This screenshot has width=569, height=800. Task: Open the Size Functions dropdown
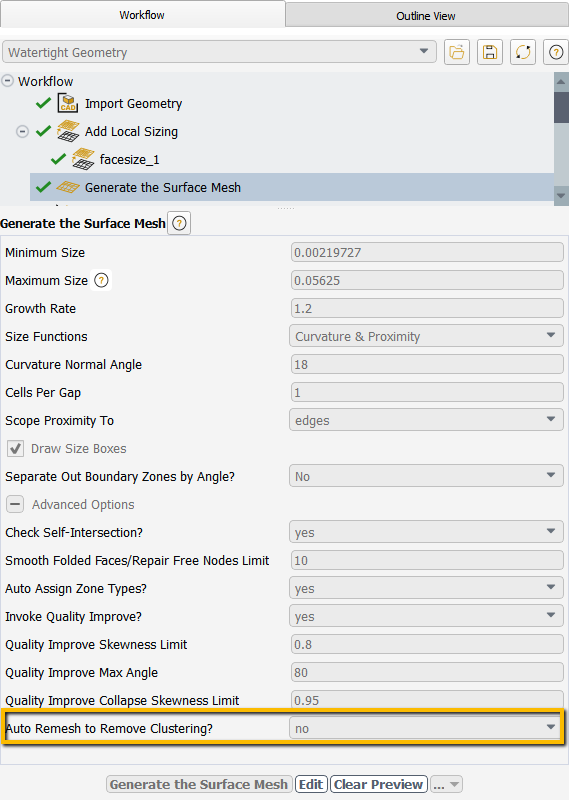[x=426, y=337]
